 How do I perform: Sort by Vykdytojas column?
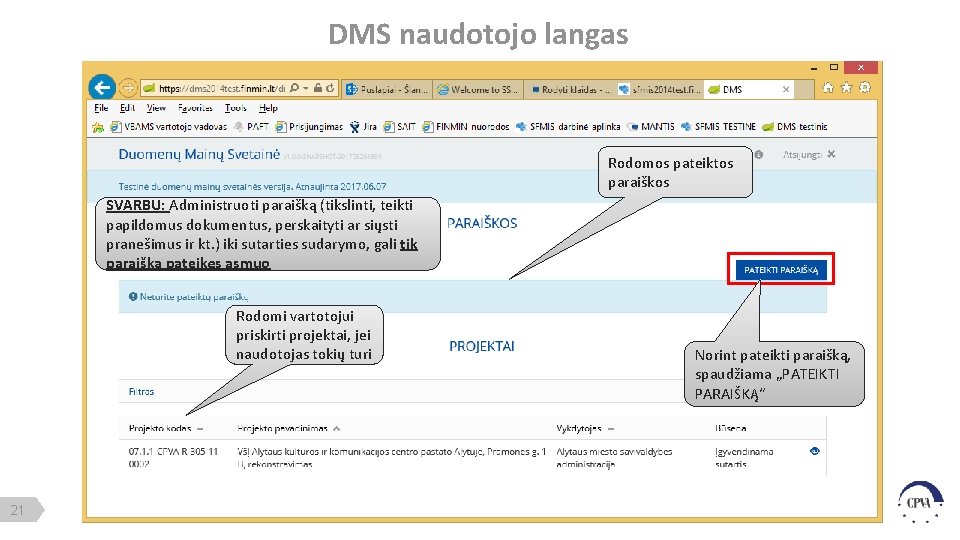(x=585, y=428)
